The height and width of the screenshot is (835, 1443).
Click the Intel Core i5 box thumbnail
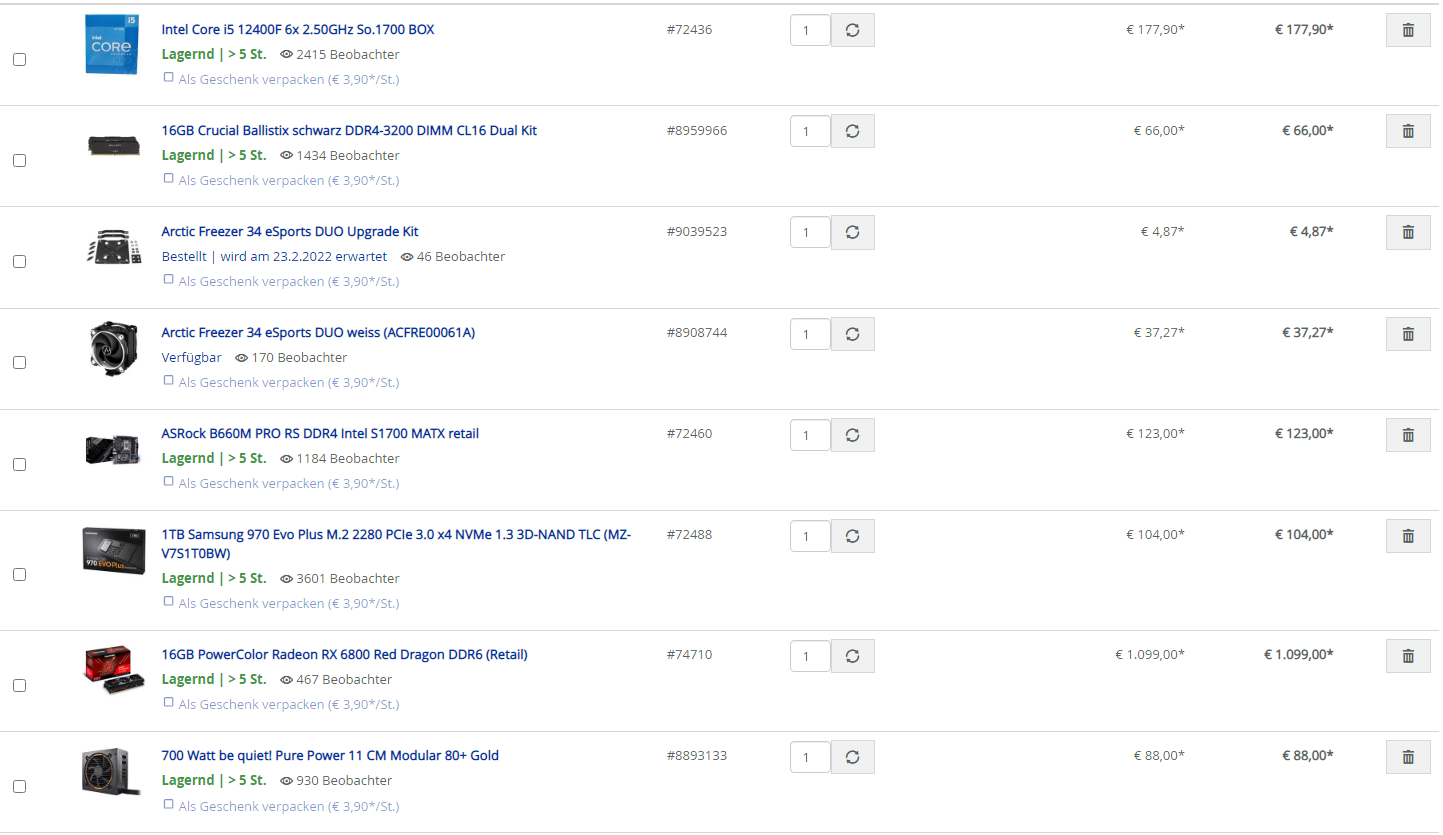[111, 44]
